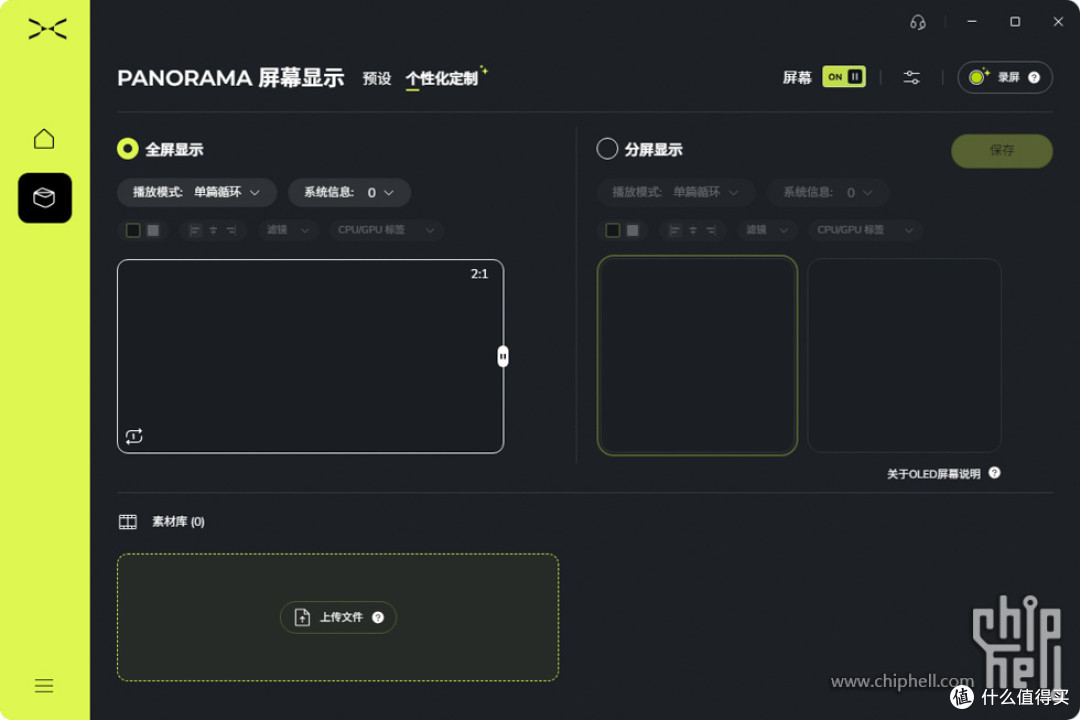The height and width of the screenshot is (720, 1080).
Task: Align right in 全屏显示 toolbar
Action: tap(231, 230)
